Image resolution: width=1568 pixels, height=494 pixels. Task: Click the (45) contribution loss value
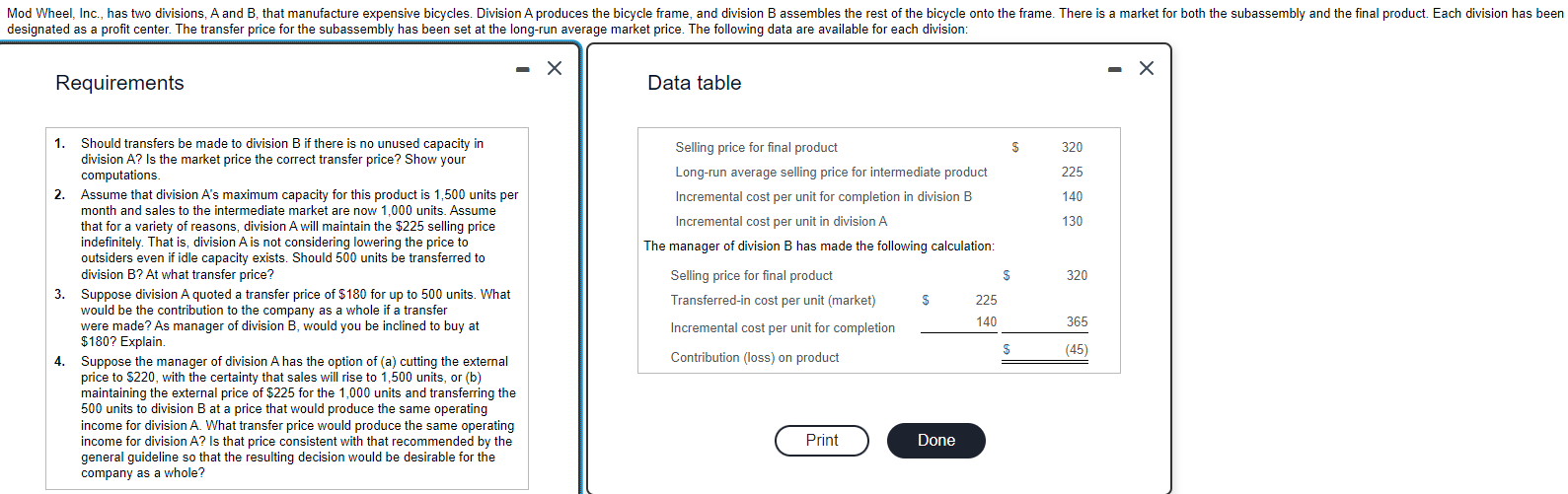tap(1076, 349)
